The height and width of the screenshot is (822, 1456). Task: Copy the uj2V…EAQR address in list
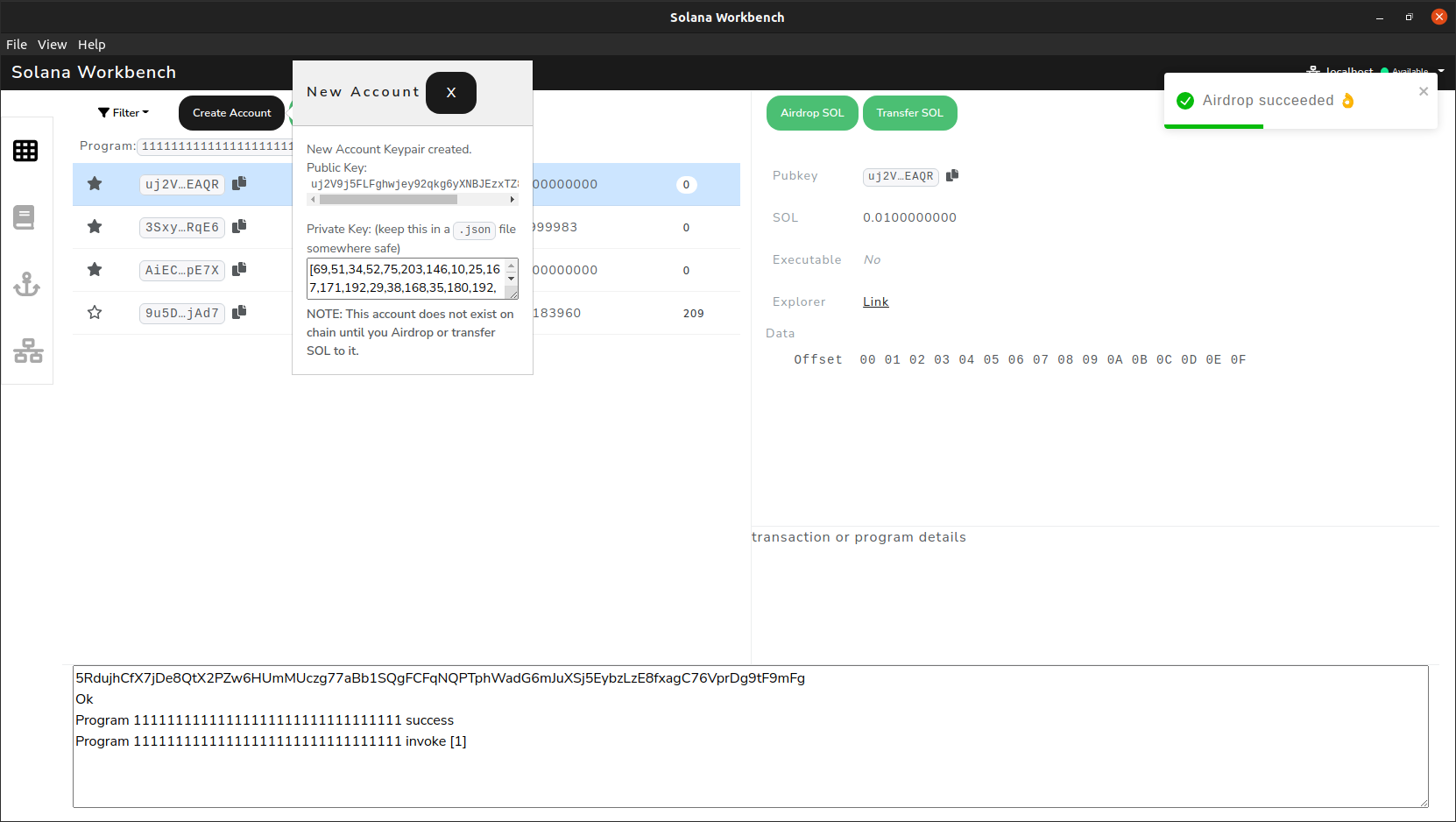pyautogui.click(x=239, y=183)
